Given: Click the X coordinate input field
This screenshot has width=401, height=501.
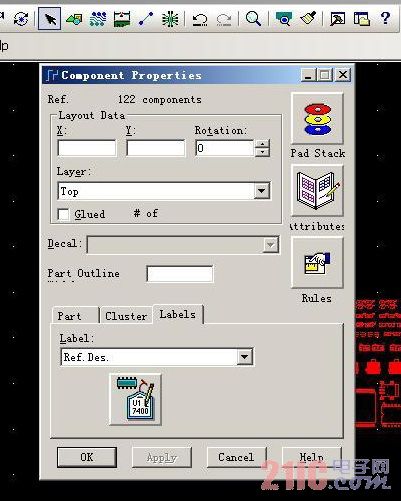Looking at the screenshot, I should point(87,148).
